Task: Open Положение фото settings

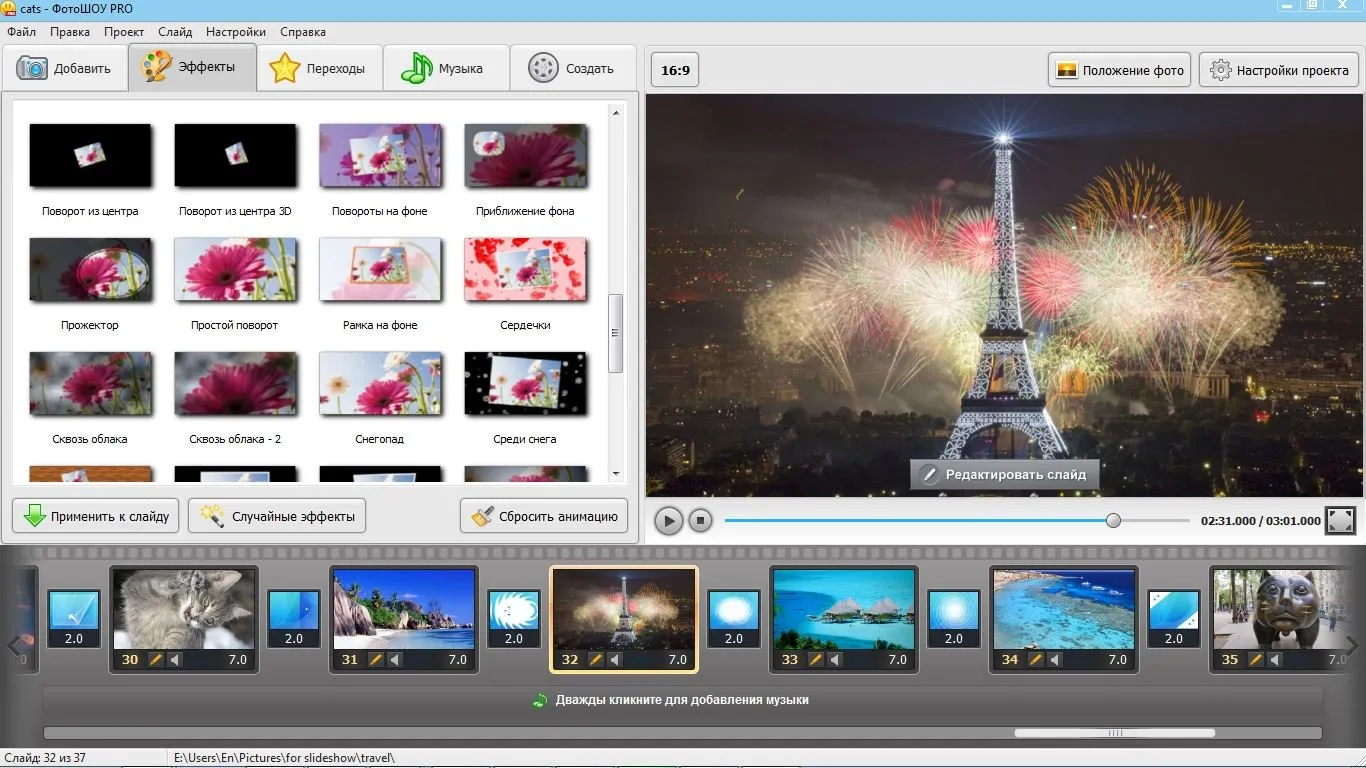Action: click(1120, 70)
